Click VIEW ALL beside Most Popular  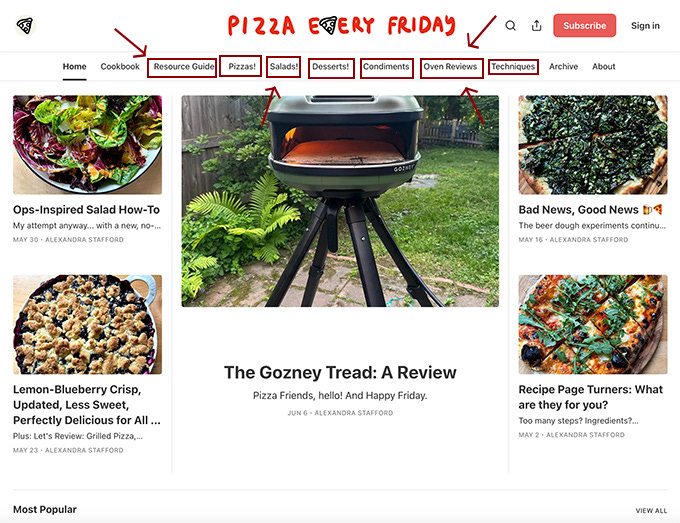651,510
